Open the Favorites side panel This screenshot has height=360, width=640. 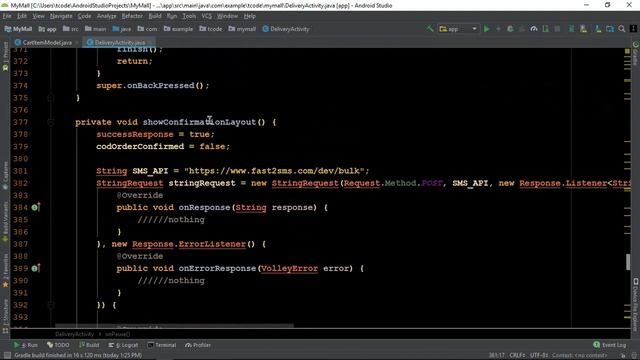click(x=5, y=270)
